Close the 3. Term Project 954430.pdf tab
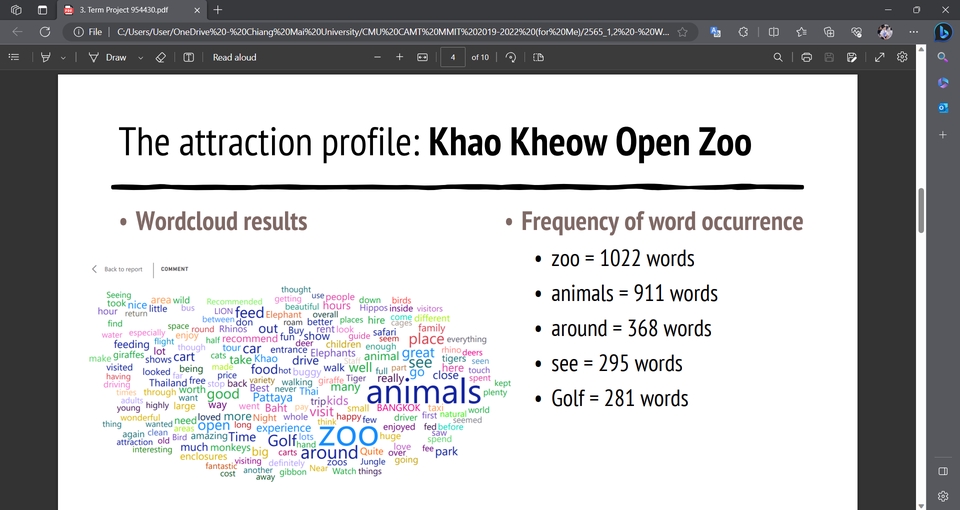 pyautogui.click(x=197, y=10)
